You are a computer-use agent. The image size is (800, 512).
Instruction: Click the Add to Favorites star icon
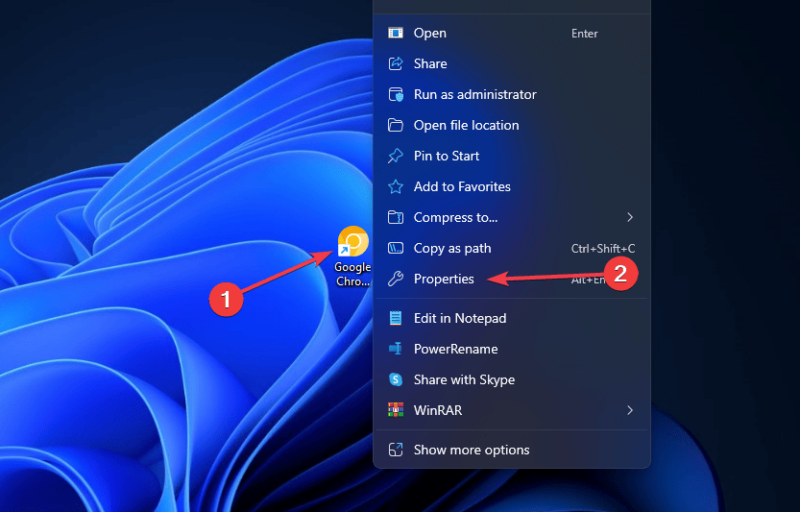click(x=395, y=187)
